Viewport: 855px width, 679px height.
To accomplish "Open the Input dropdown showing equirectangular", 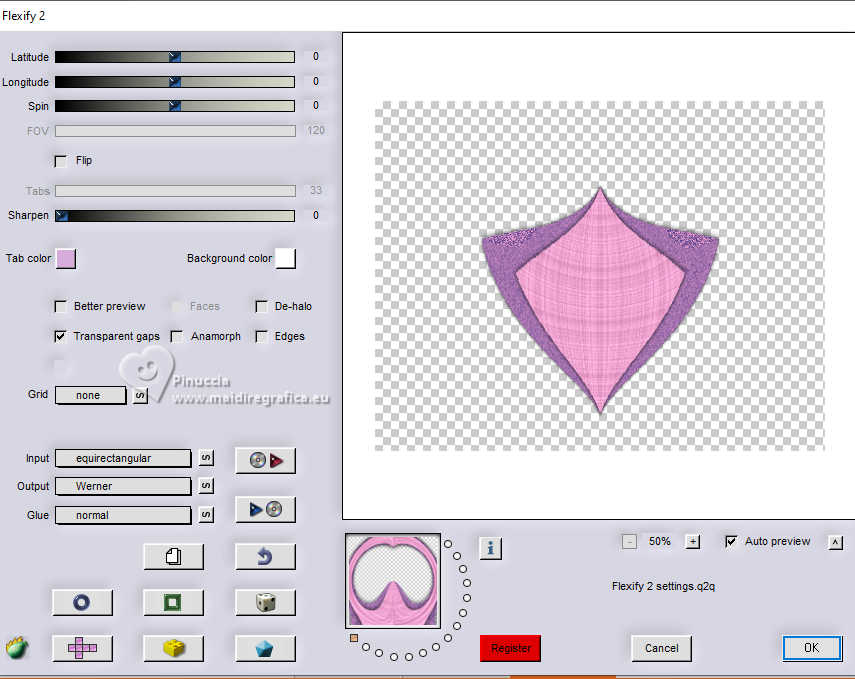I will [123, 458].
